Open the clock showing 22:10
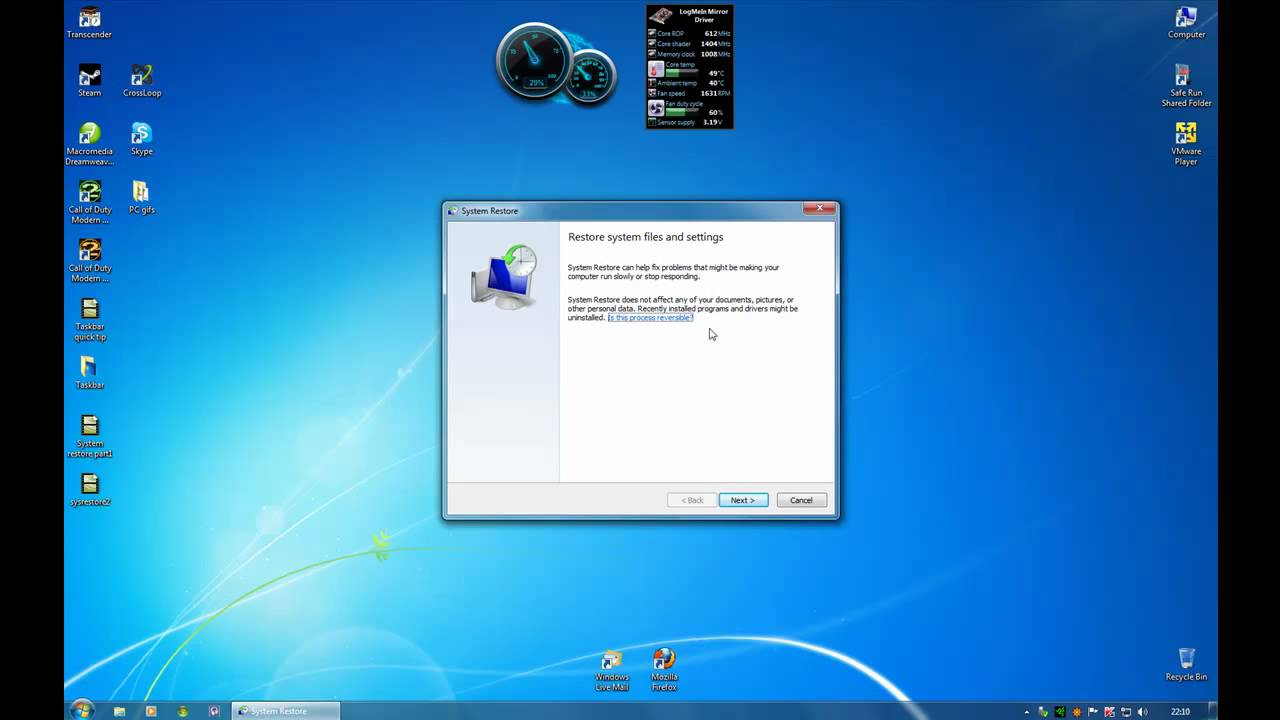Viewport: 1280px width, 720px height. [1181, 711]
